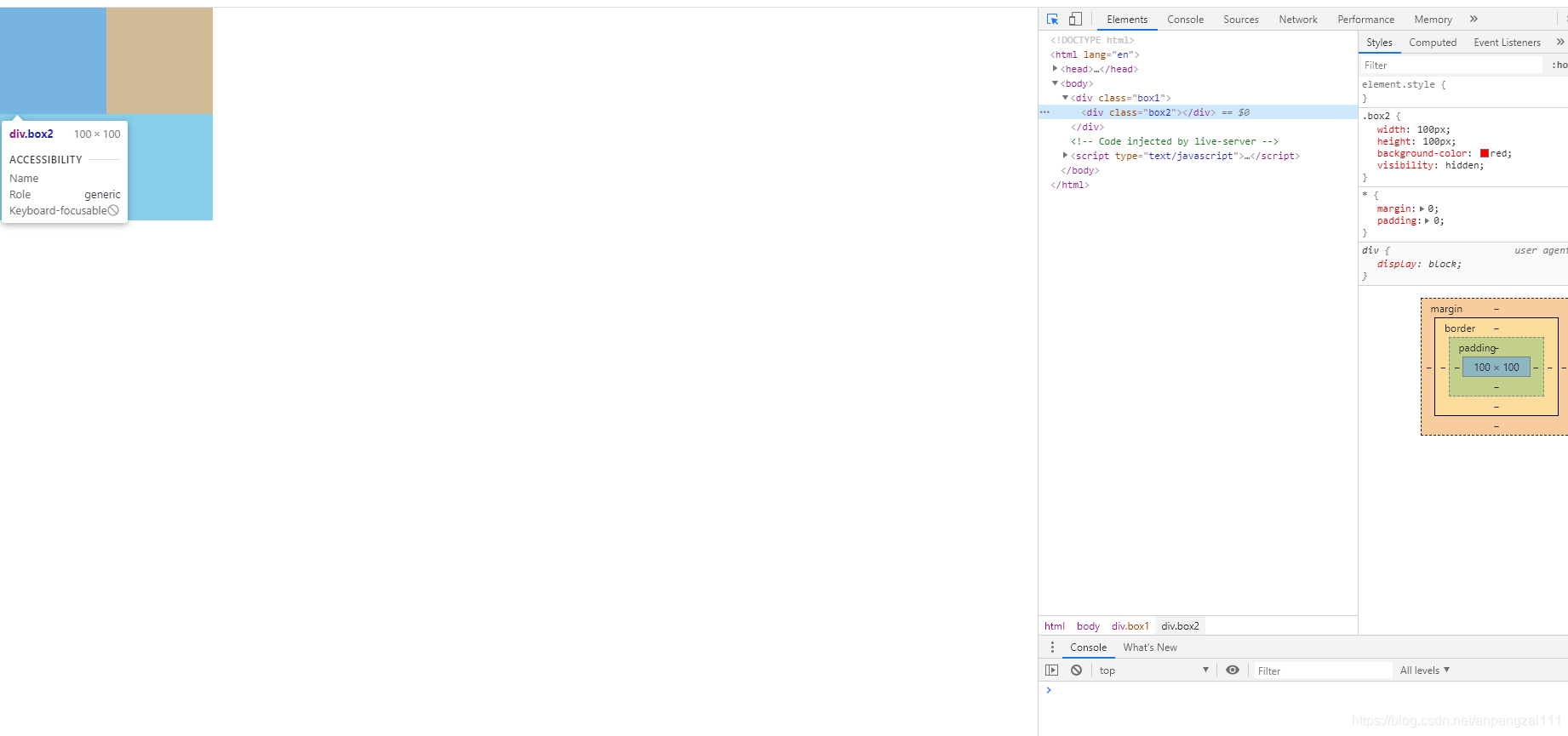
Task: Click the div.box2 tooltip title
Action: [31, 134]
